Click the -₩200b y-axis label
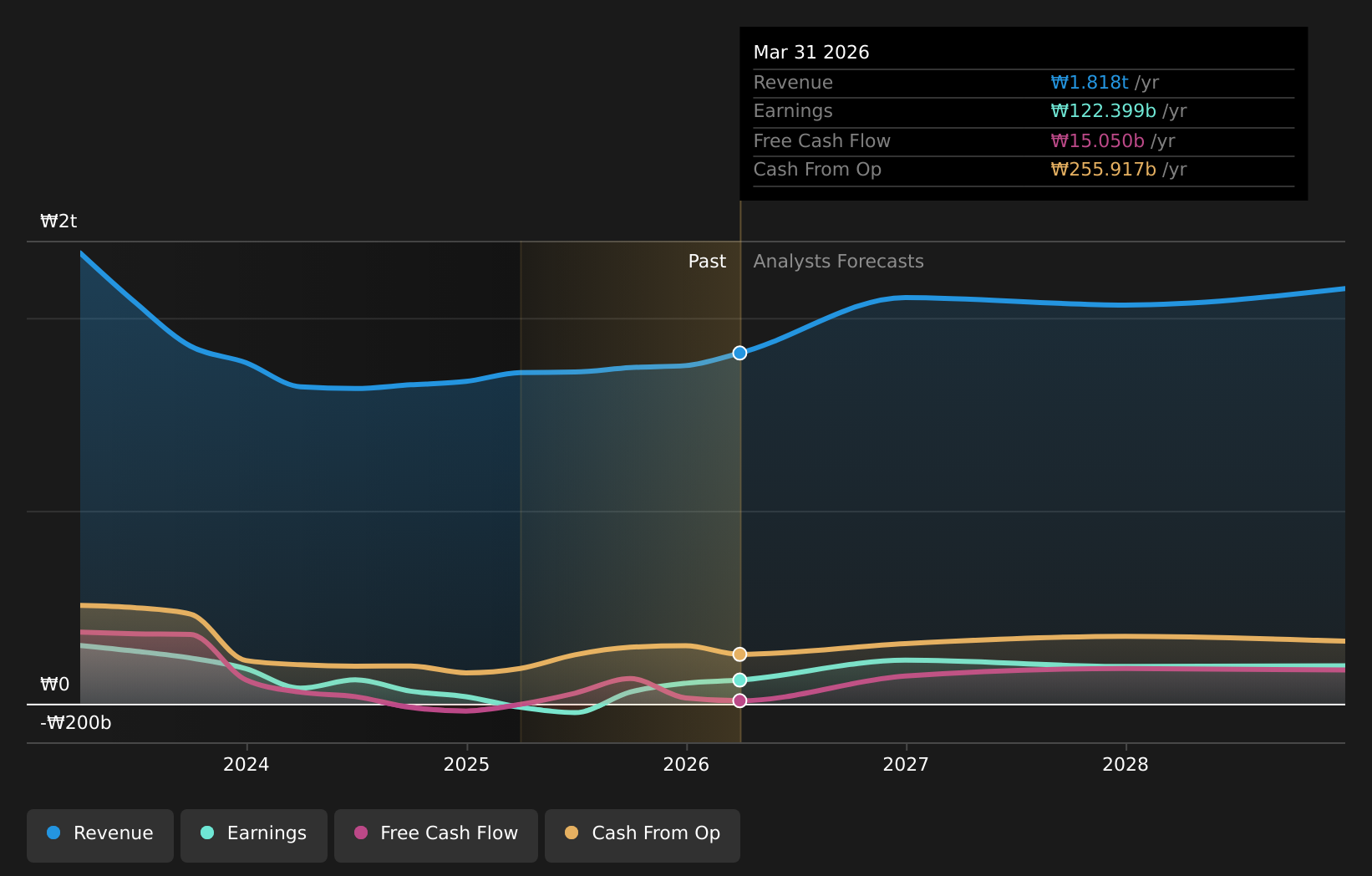 [76, 722]
